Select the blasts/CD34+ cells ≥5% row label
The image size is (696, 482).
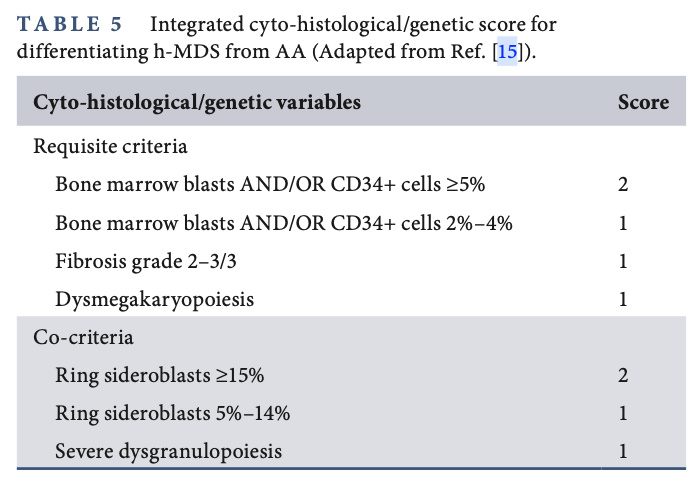click(x=270, y=185)
